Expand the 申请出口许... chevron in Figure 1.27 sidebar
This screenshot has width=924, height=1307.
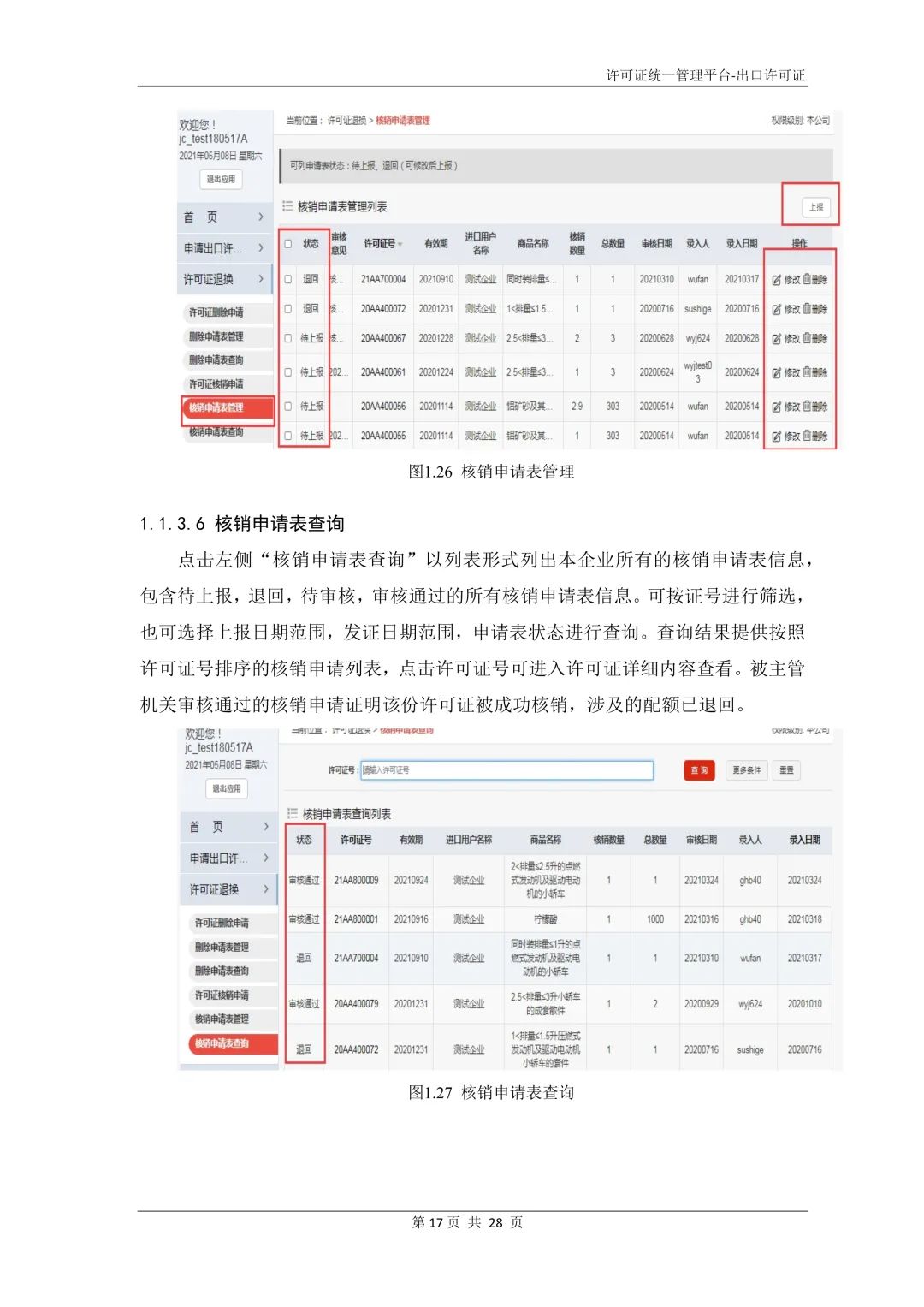(266, 858)
